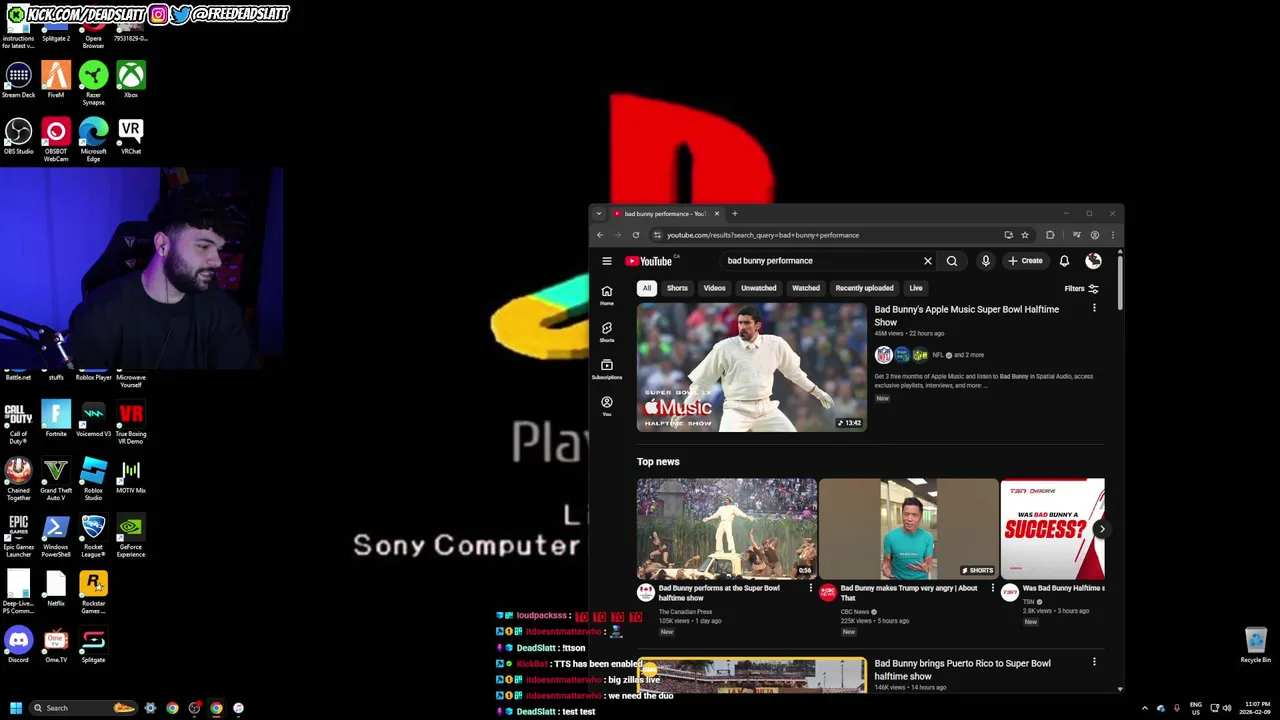
Task: Select the Xbox desktop icon
Action: click(x=131, y=80)
